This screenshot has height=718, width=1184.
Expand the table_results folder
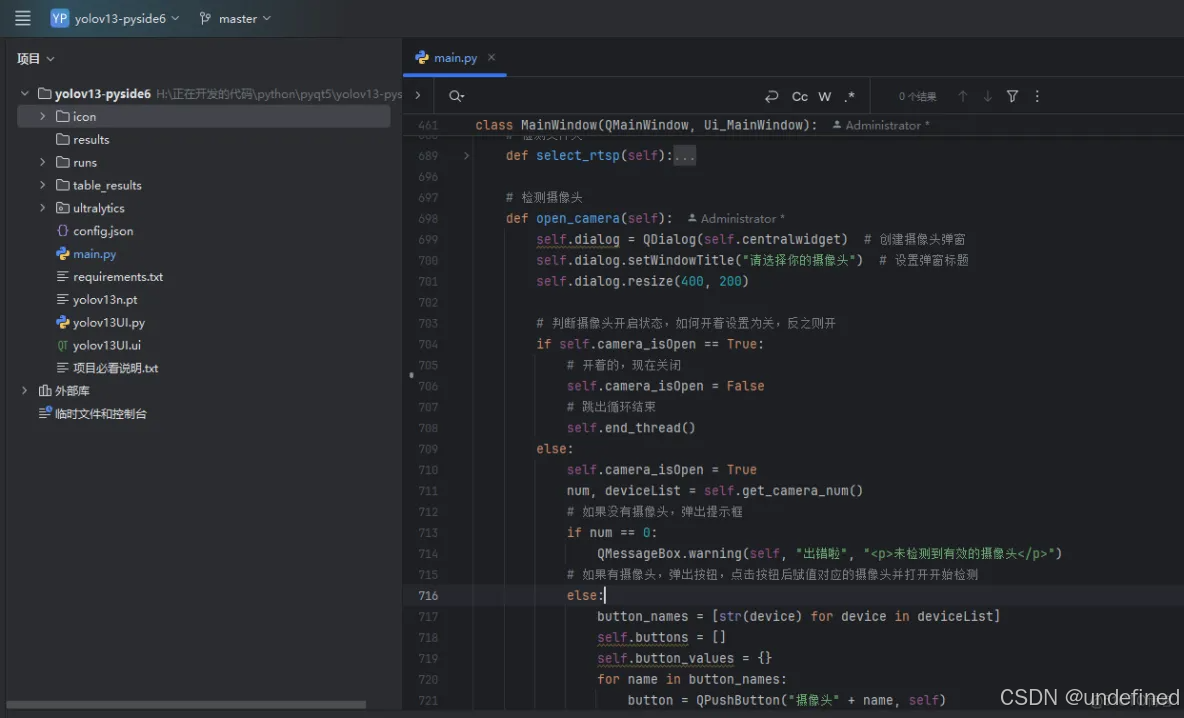click(42, 185)
